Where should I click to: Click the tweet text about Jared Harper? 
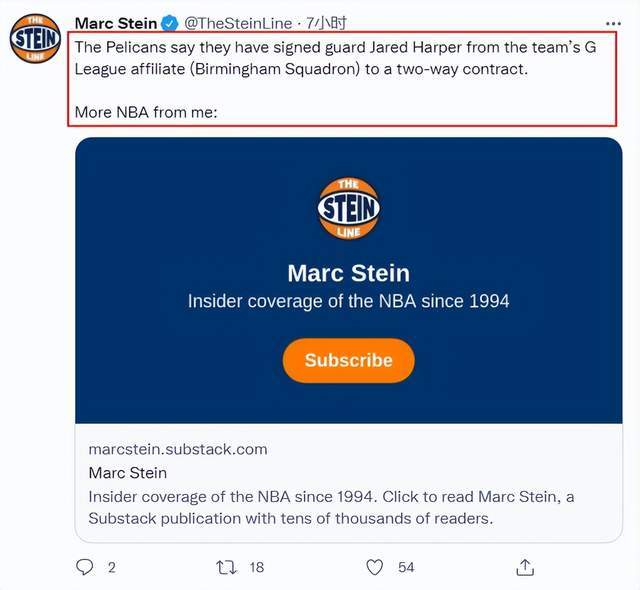click(336, 58)
